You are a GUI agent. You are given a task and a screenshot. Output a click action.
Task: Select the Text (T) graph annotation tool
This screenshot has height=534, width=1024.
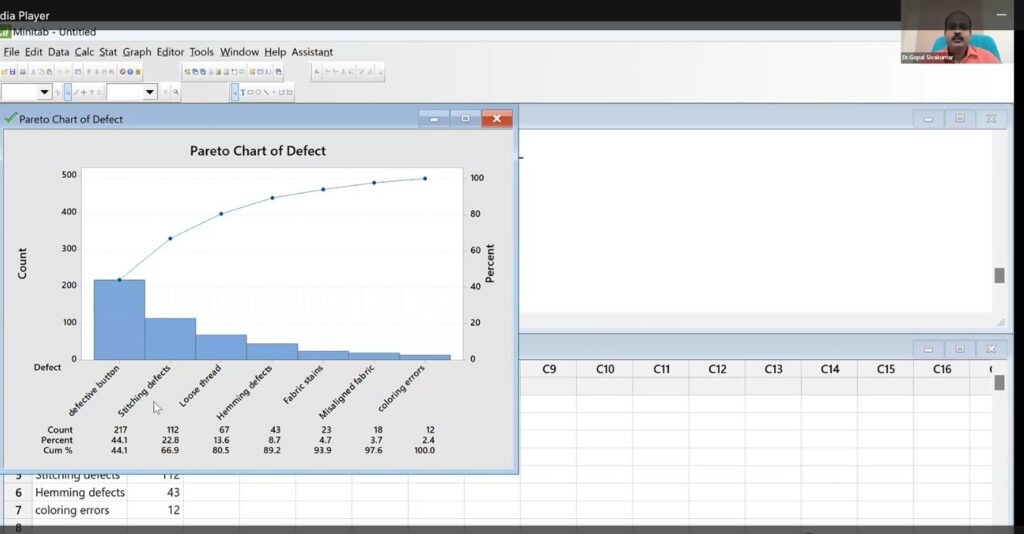(243, 93)
